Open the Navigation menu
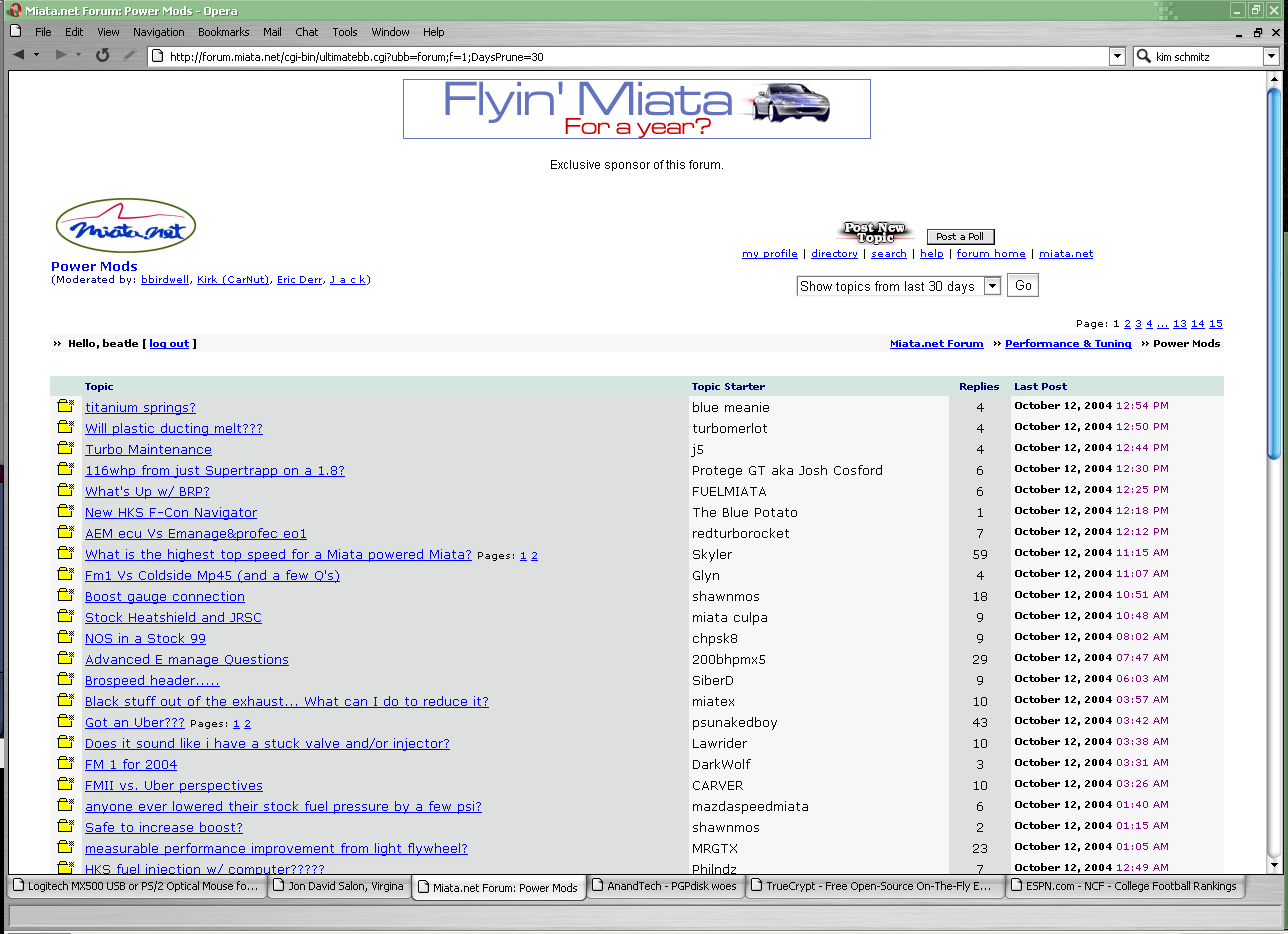The image size is (1288, 934). pos(158,32)
